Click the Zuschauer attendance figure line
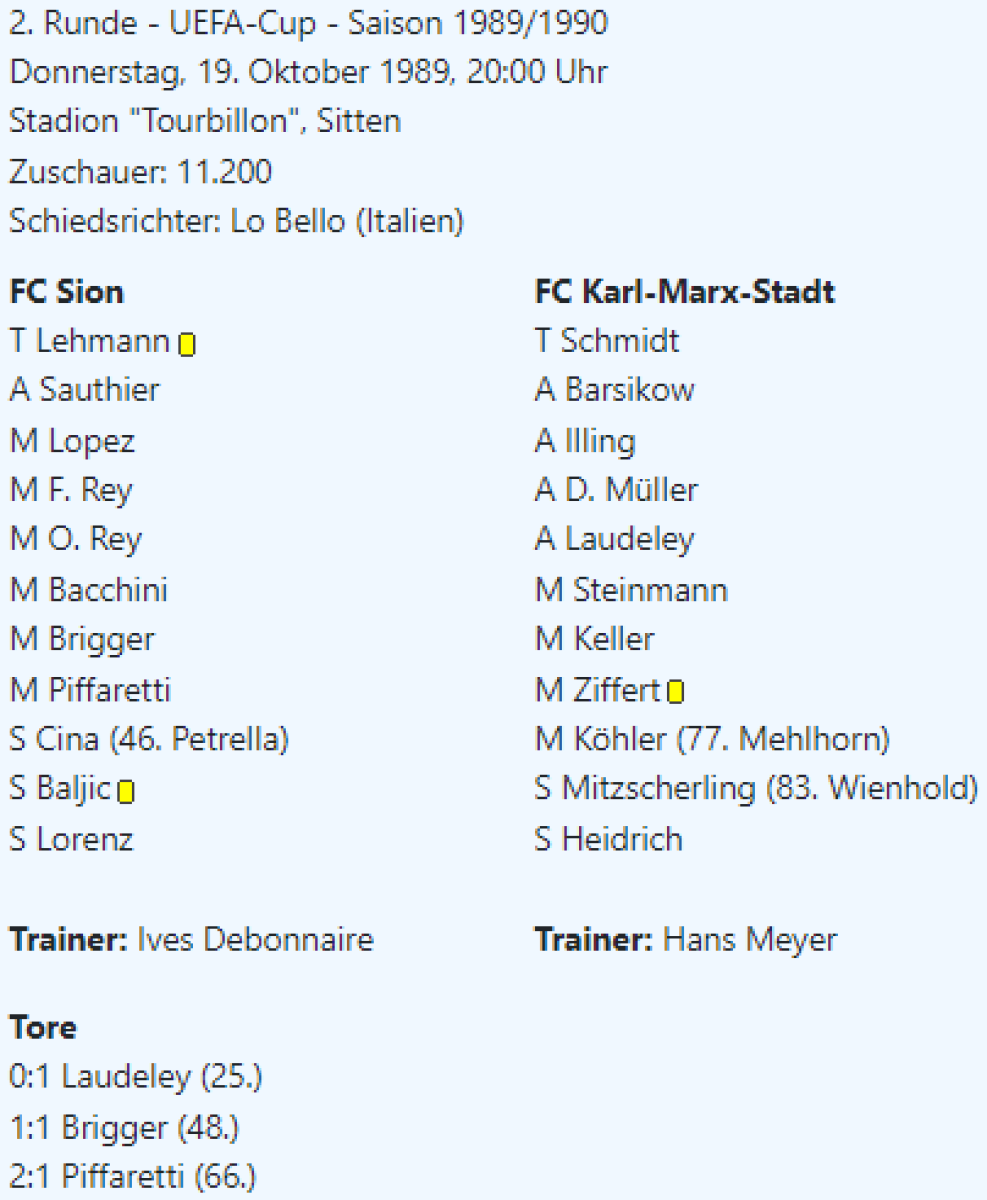The width and height of the screenshot is (987, 1200). (140, 172)
